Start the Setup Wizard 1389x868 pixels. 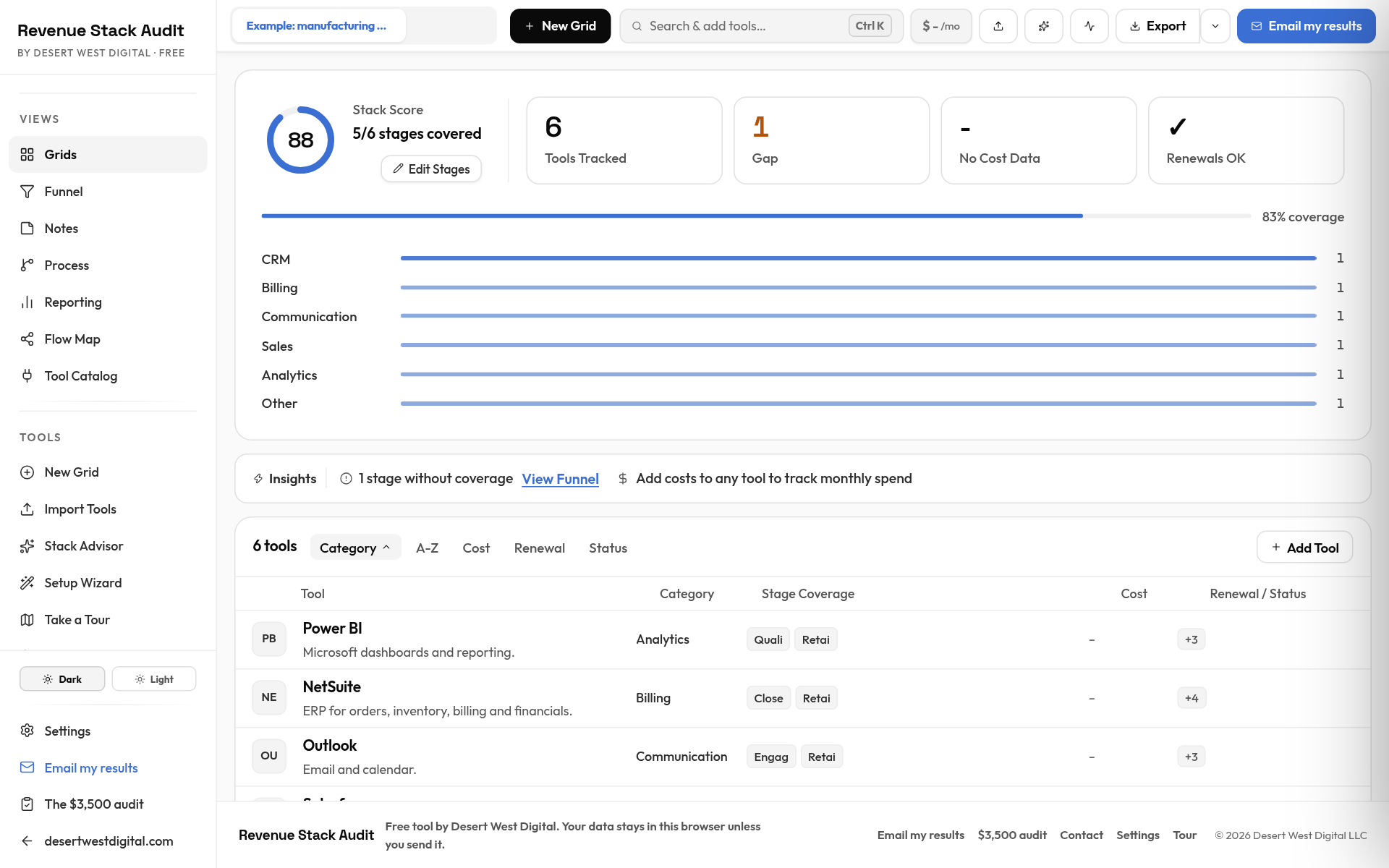click(x=108, y=582)
